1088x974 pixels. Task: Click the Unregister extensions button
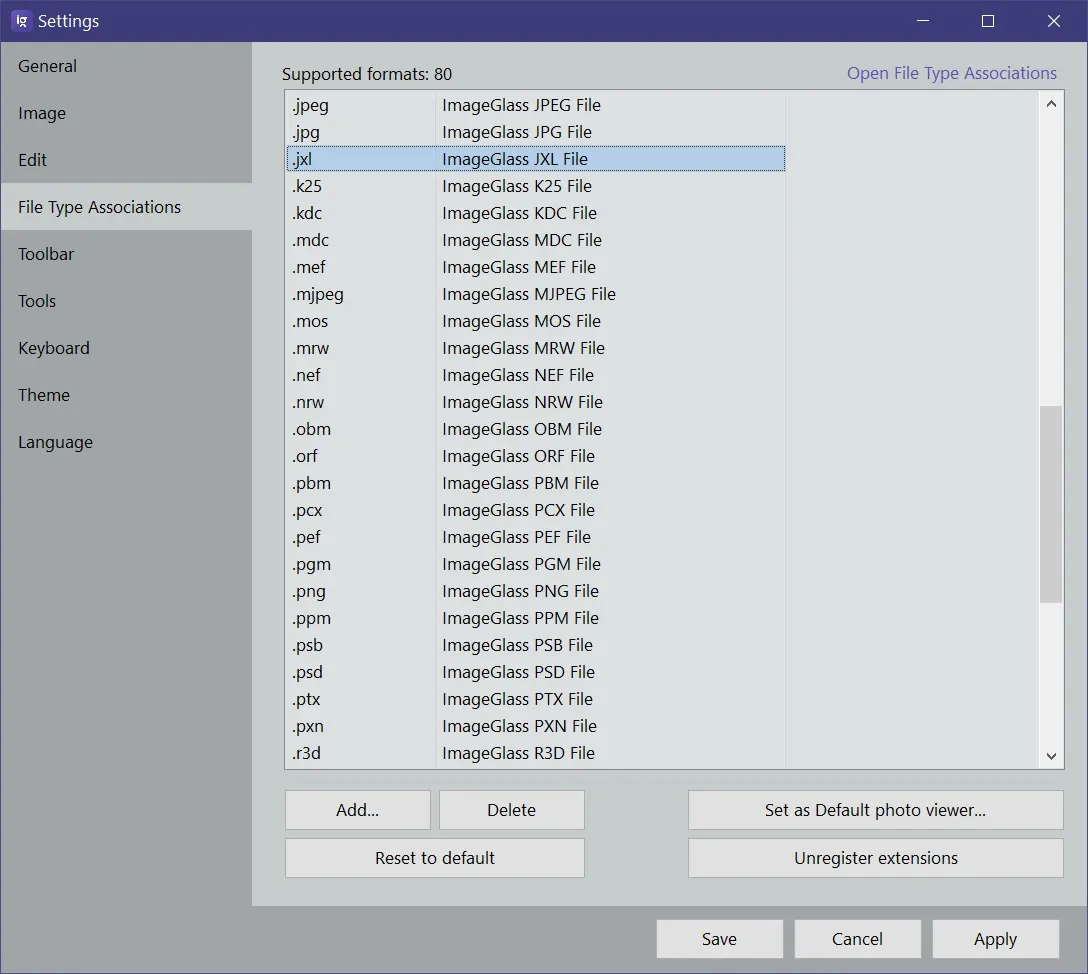click(876, 858)
